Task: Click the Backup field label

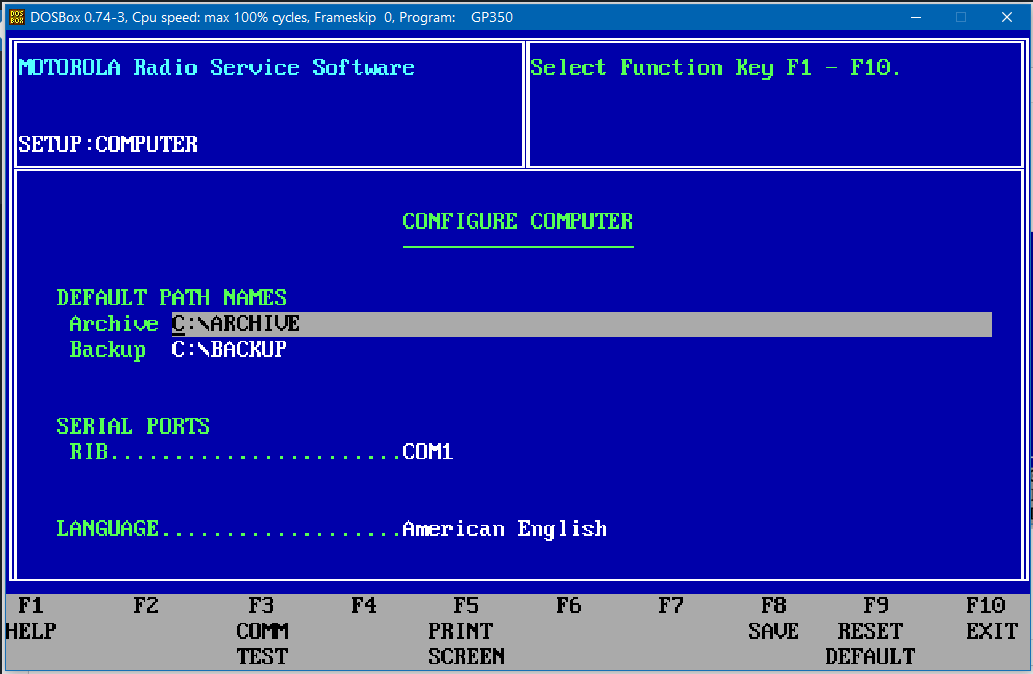Action: coord(107,350)
